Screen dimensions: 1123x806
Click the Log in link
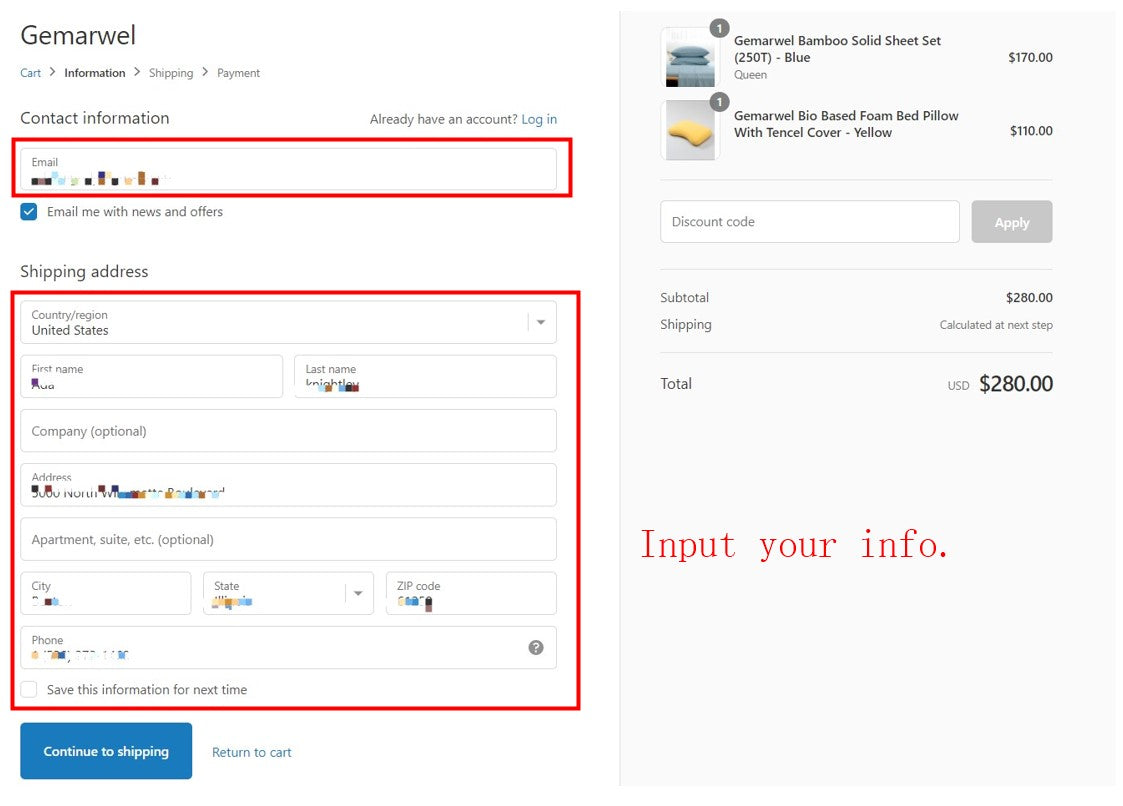pos(539,119)
